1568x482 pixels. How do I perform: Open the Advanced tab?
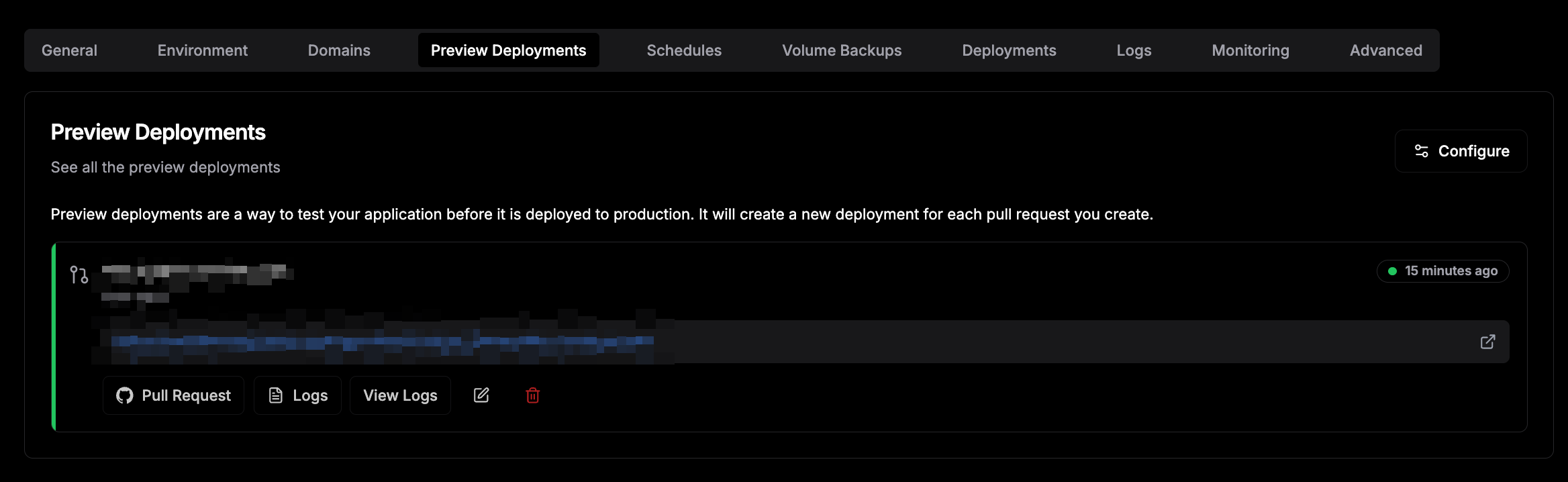[1385, 50]
